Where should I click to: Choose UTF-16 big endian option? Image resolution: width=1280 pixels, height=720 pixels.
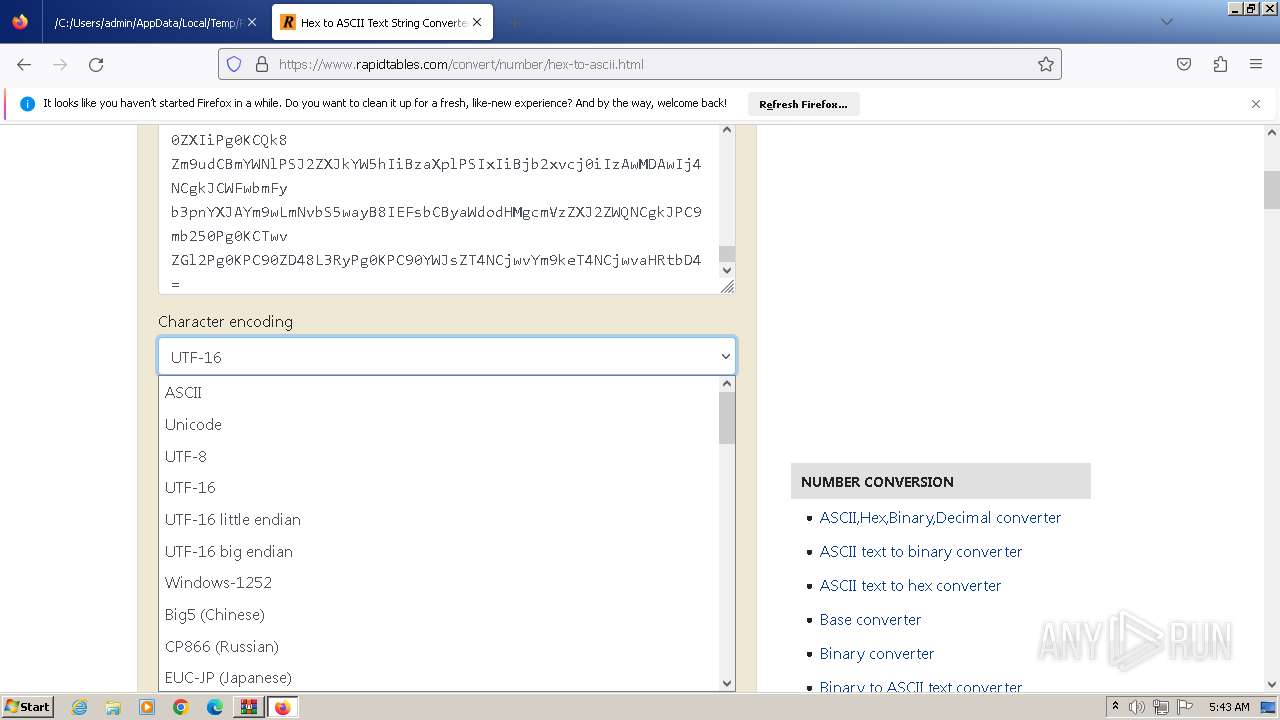pyautogui.click(x=439, y=551)
